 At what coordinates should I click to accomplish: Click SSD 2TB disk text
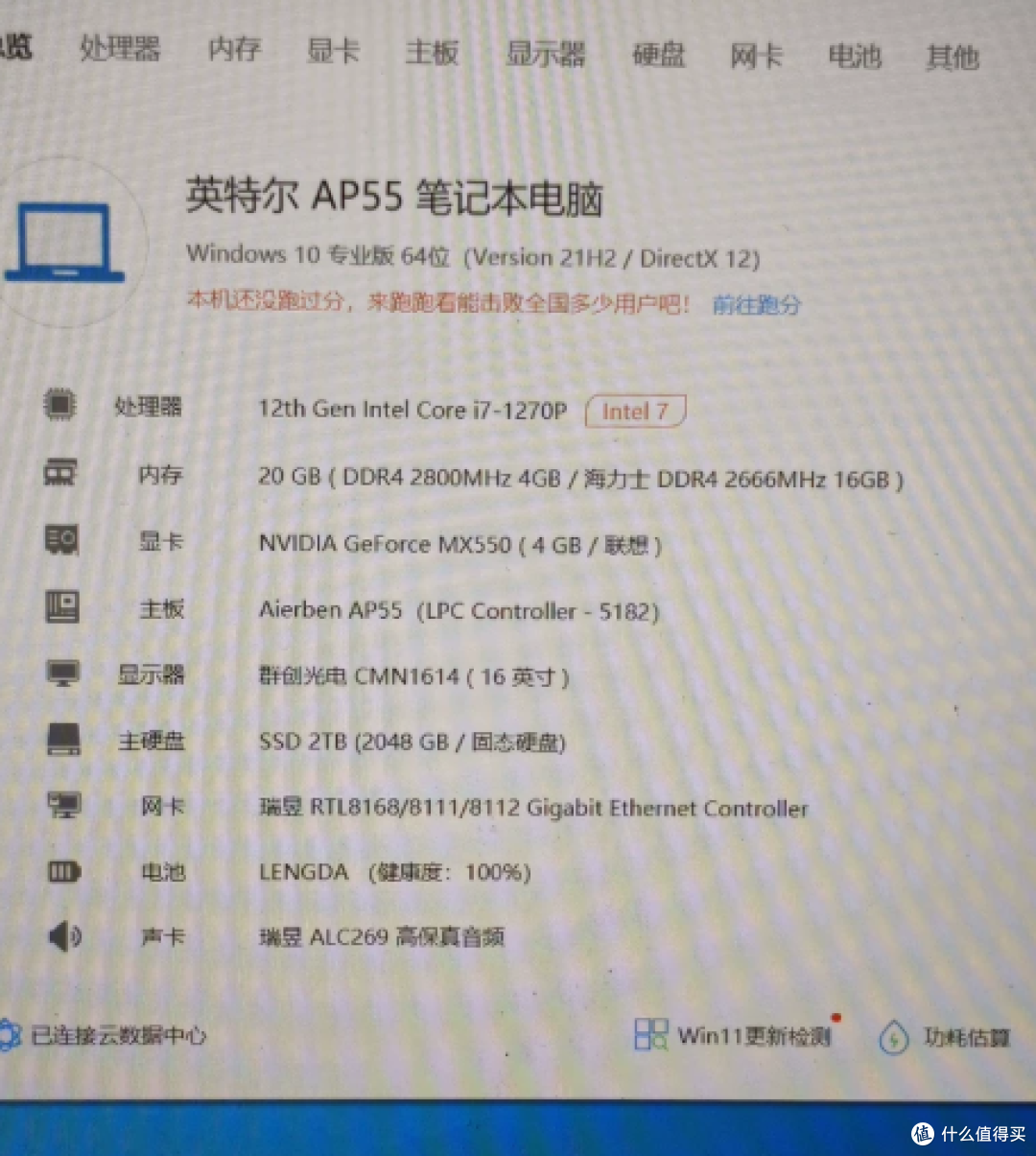click(412, 742)
